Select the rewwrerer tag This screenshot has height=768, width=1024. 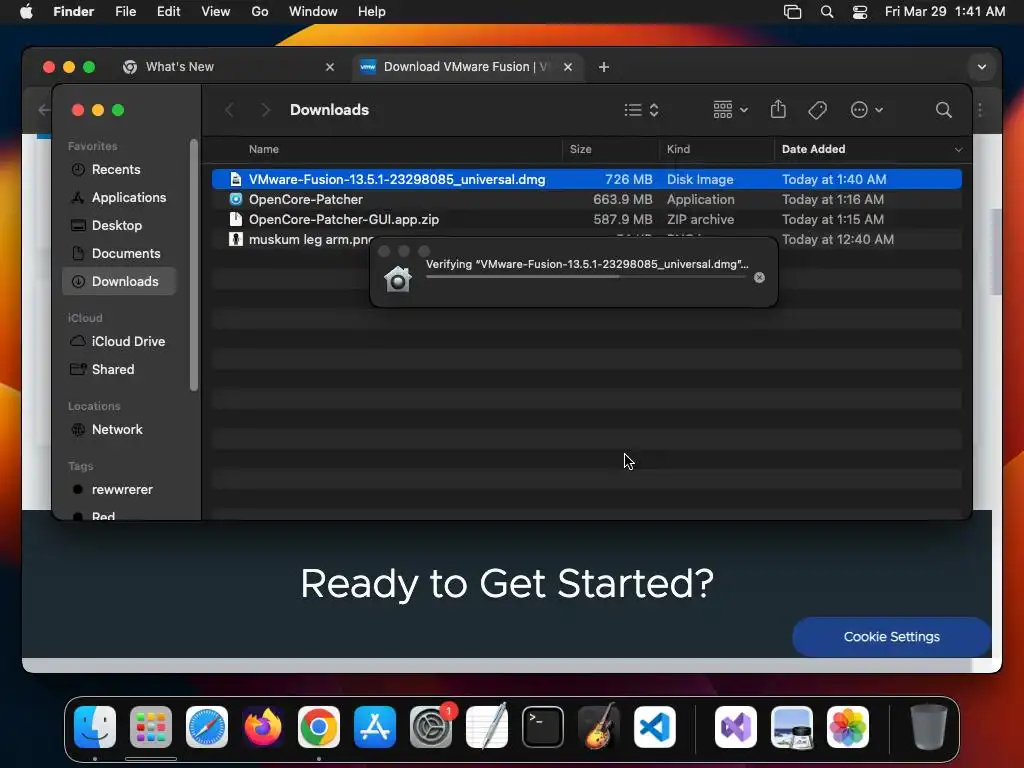[x=120, y=490]
